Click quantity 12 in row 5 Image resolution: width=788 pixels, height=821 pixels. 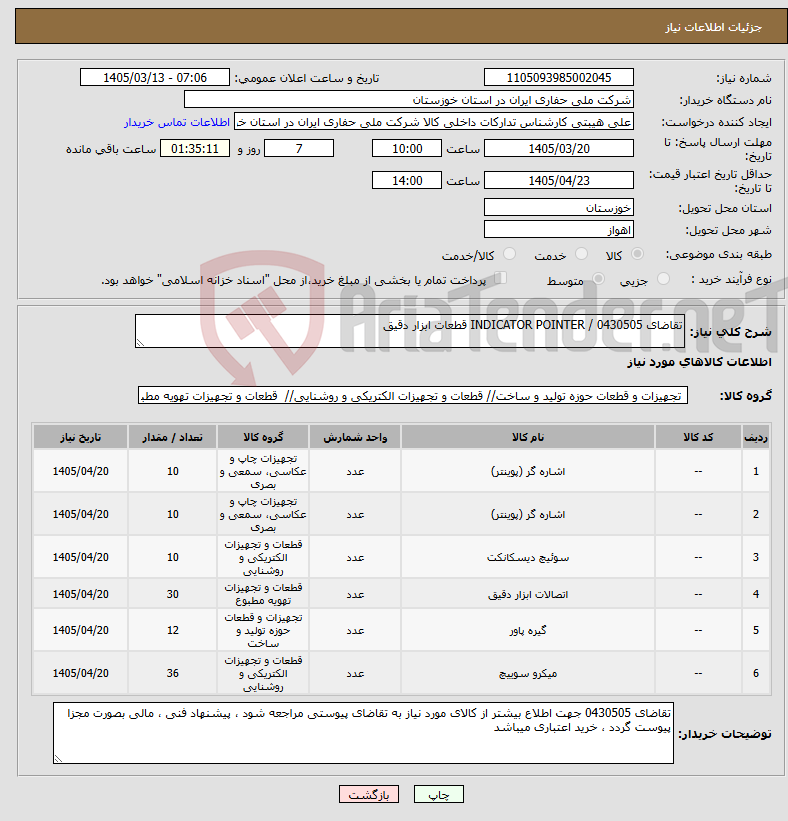tap(173, 630)
